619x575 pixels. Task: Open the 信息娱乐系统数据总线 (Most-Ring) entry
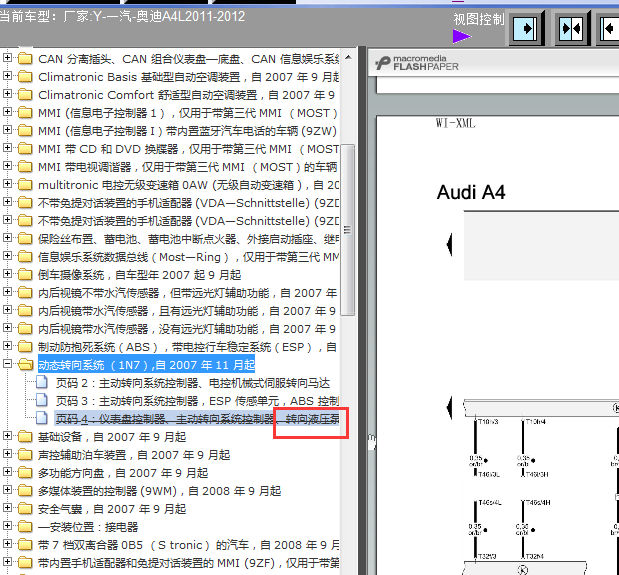click(x=188, y=257)
